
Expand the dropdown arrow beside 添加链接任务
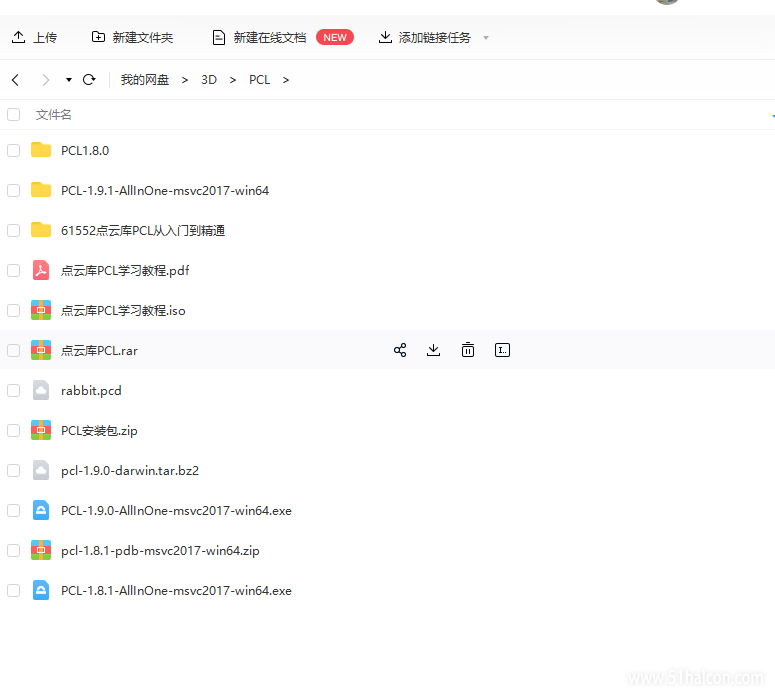click(486, 38)
